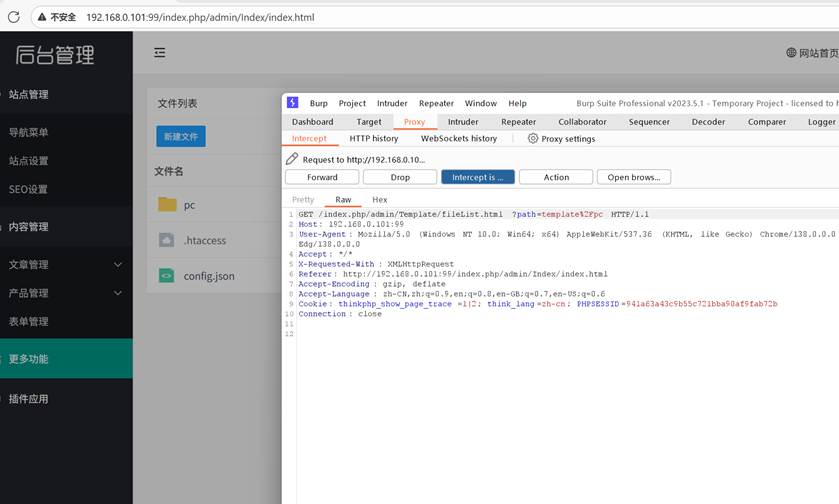Viewport: 839px width, 504px height.
Task: Open 表单管理 in the sidebar
Action: point(28,322)
